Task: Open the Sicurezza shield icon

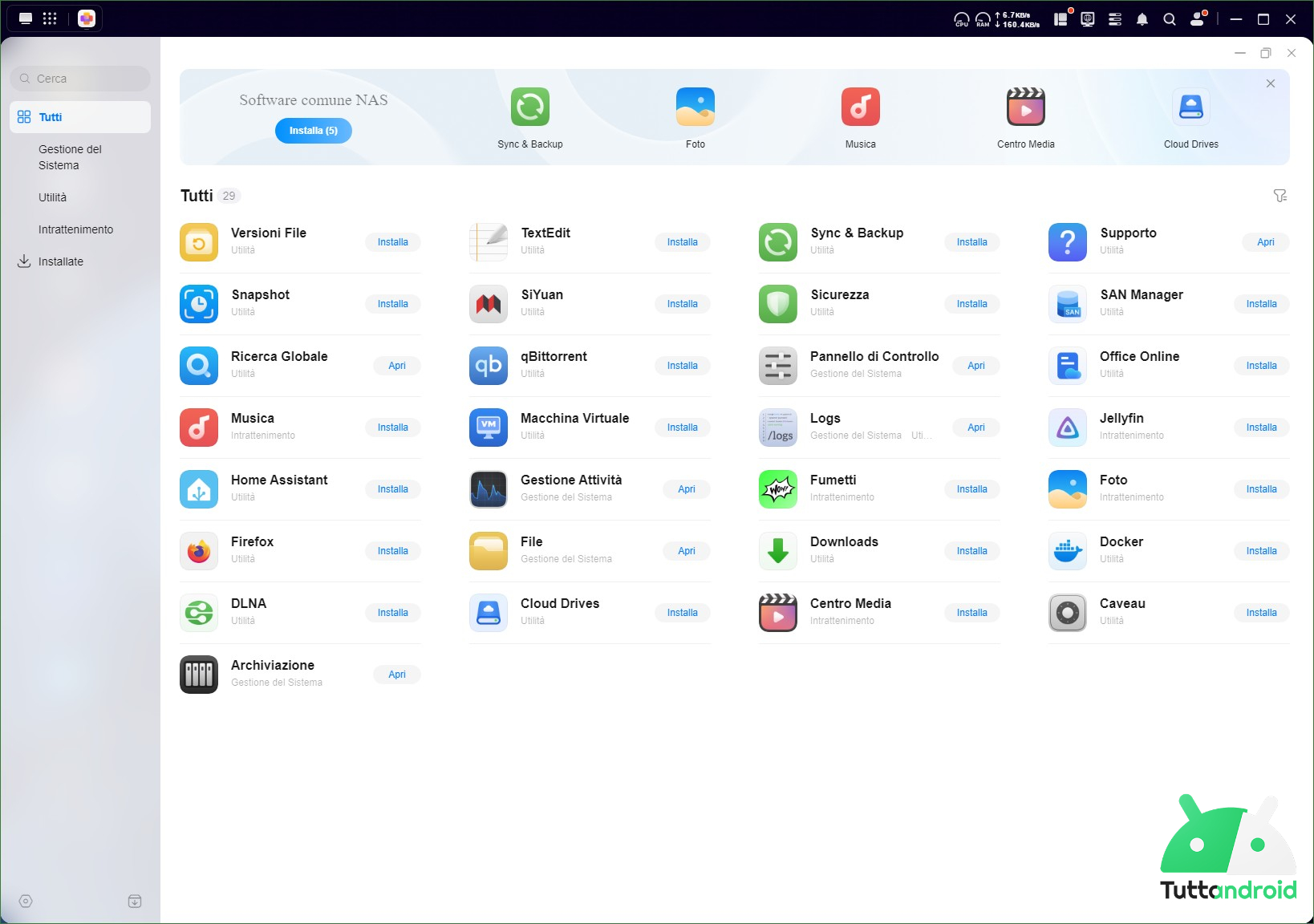Action: tap(778, 304)
